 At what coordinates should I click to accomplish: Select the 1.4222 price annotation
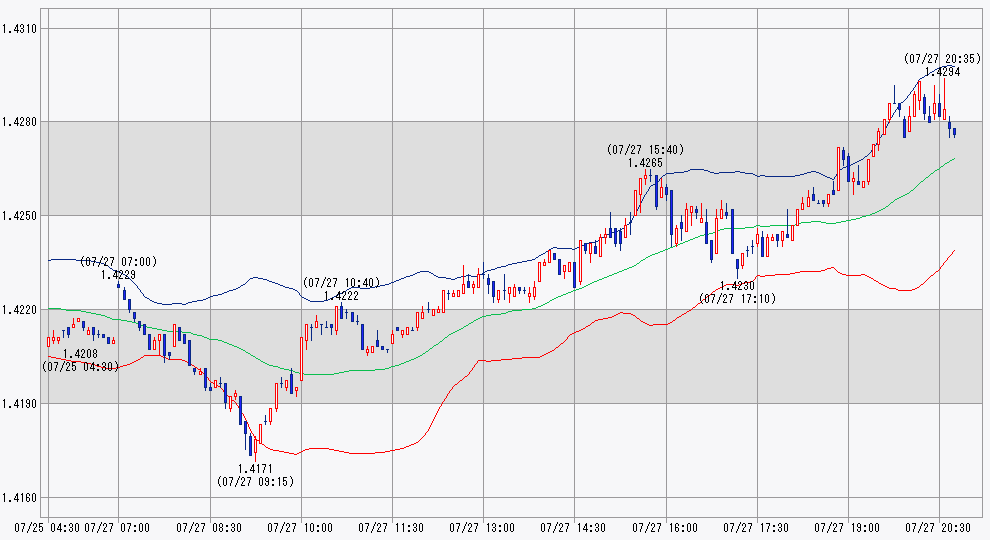pyautogui.click(x=342, y=296)
